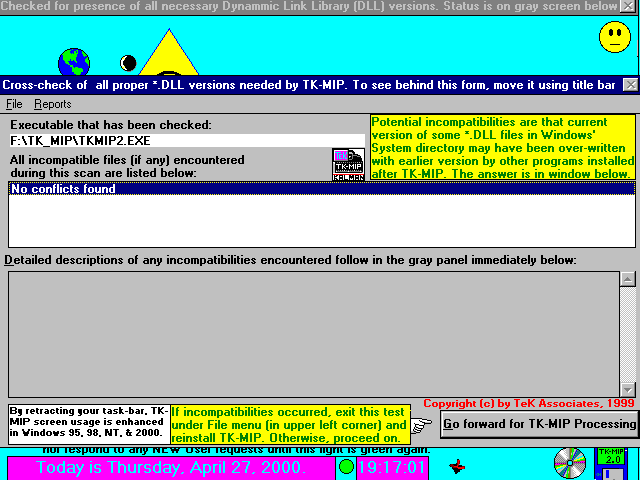Click the Earth globe icon
This screenshot has height=480, width=640.
74,62
